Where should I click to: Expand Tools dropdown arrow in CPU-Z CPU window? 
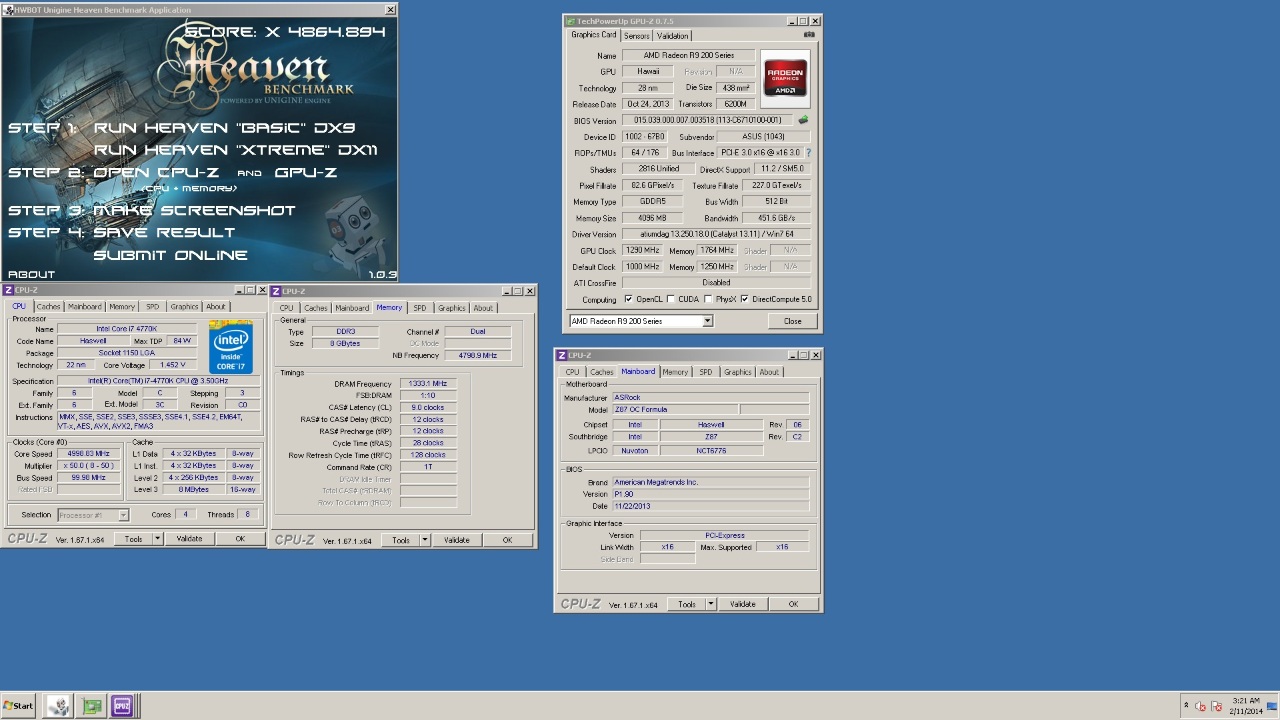[x=157, y=539]
